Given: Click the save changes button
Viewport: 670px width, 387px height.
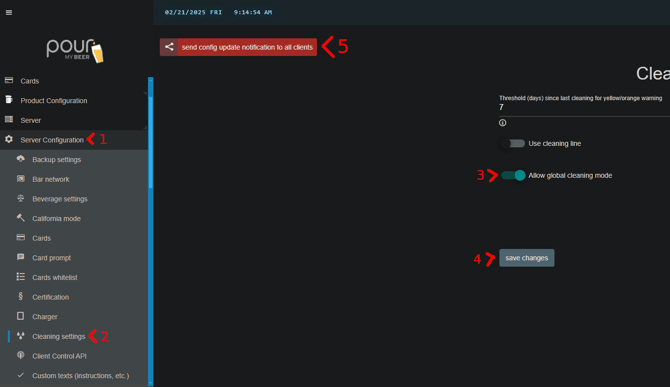Looking at the screenshot, I should click(x=526, y=258).
